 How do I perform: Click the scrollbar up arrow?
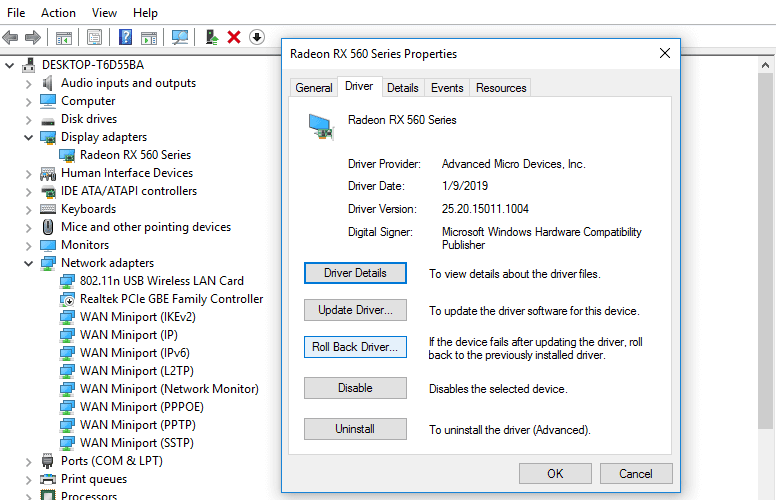point(765,65)
